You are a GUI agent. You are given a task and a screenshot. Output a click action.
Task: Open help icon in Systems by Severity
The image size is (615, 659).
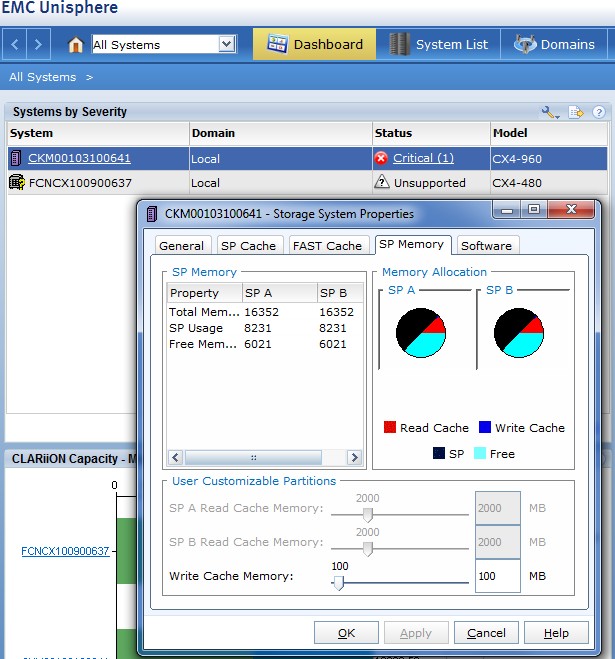coord(599,112)
